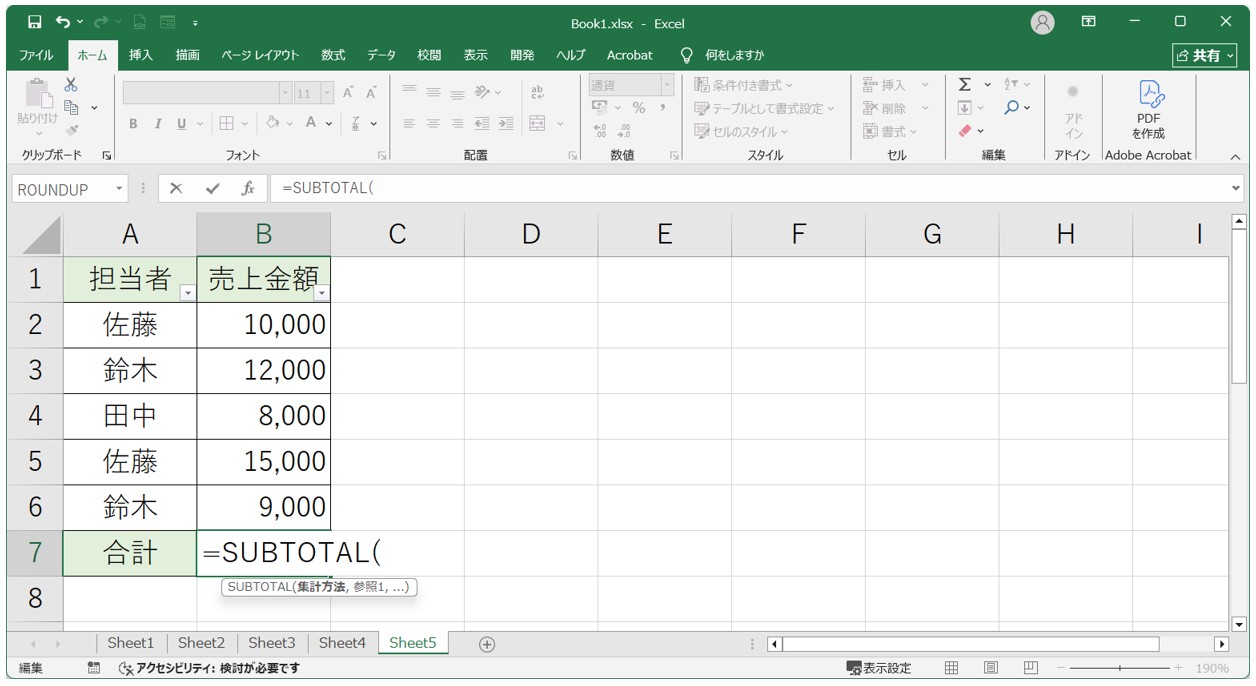Click the Save icon in the title bar
The image size is (1256, 686).
34,21
